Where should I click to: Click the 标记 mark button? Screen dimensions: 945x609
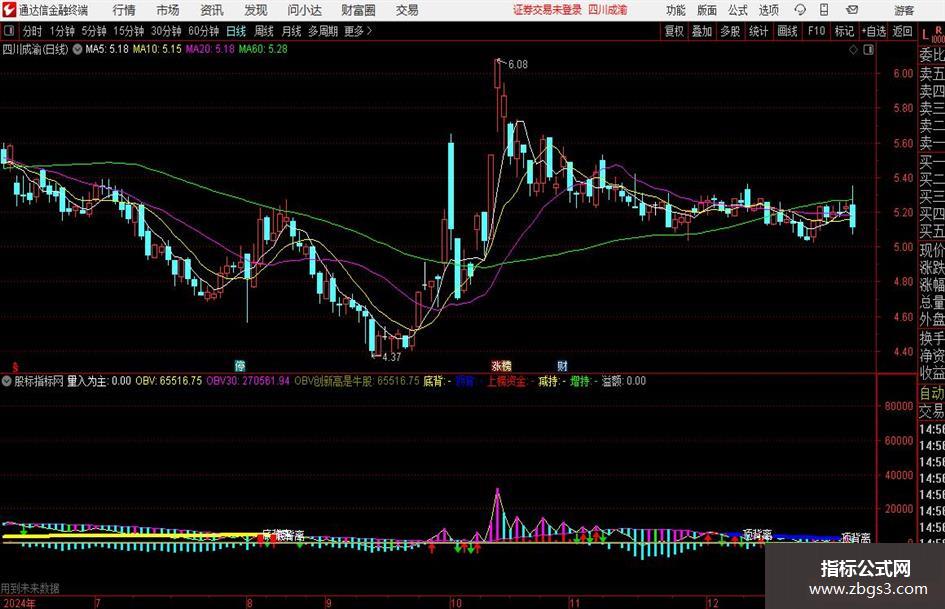click(x=844, y=31)
